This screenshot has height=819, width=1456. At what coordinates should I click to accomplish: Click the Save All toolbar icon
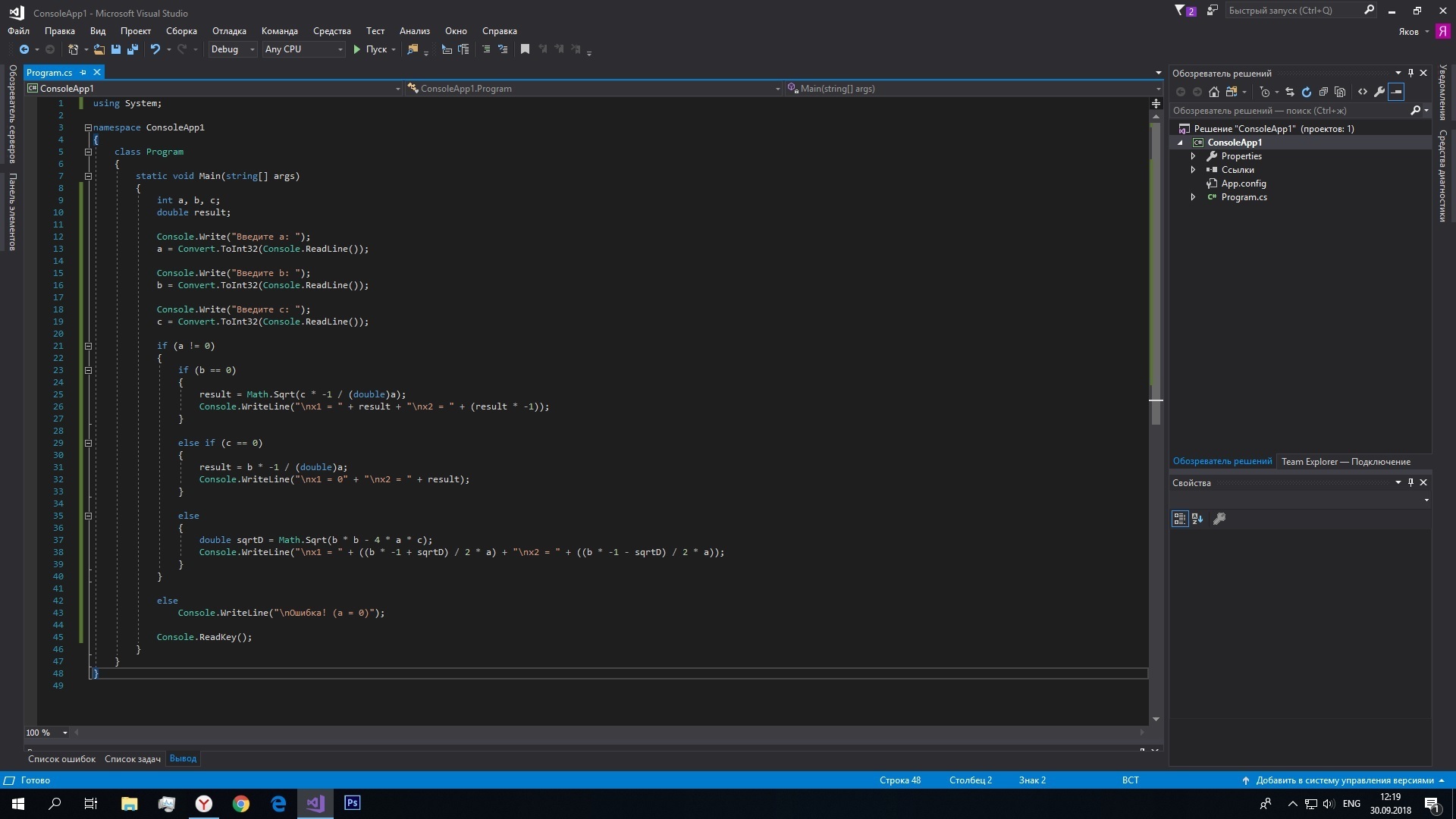pos(133,49)
